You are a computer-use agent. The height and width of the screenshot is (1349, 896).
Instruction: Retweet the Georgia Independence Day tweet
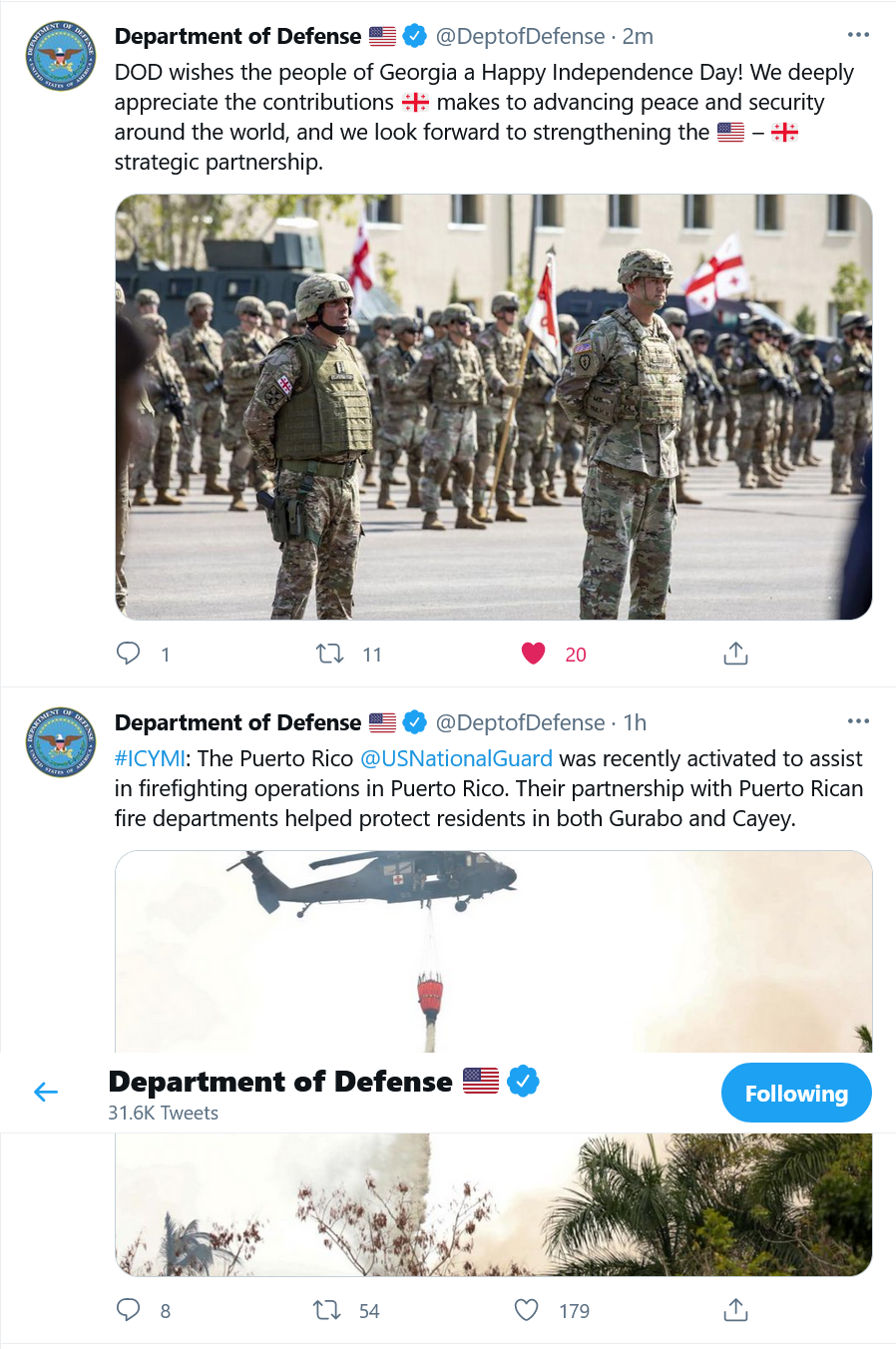[x=330, y=654]
